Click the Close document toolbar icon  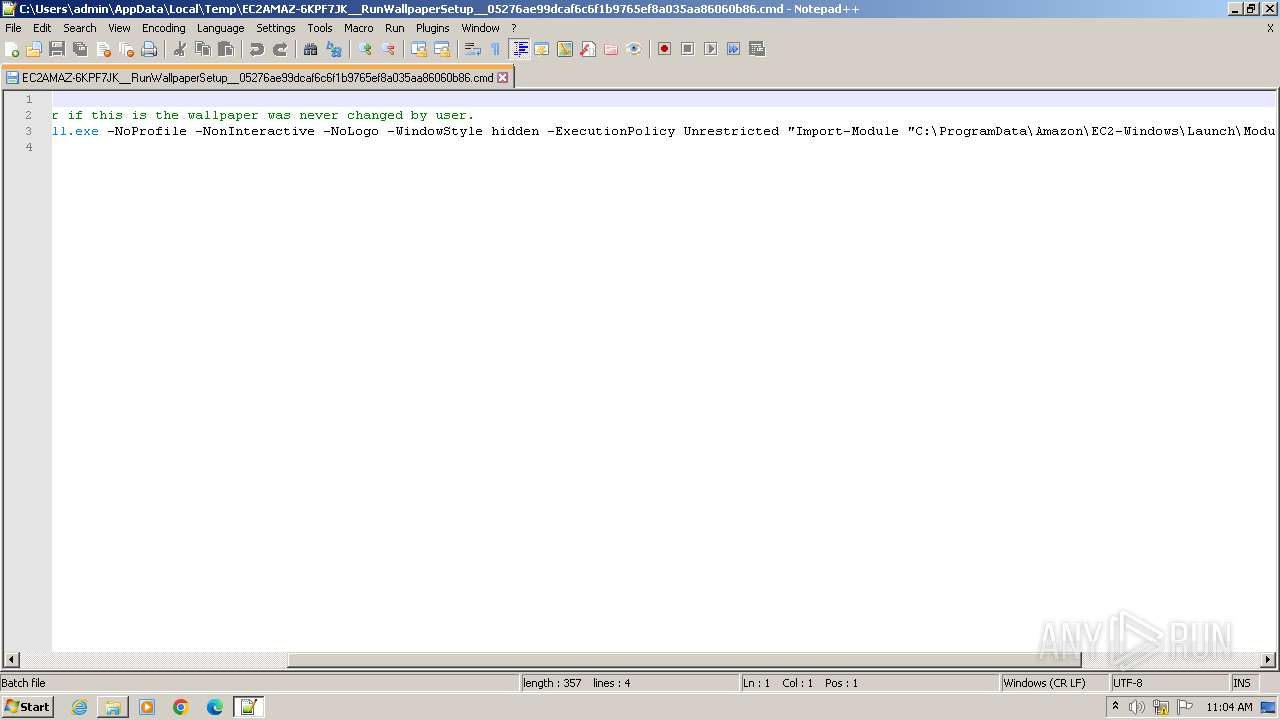pyautogui.click(x=103, y=49)
